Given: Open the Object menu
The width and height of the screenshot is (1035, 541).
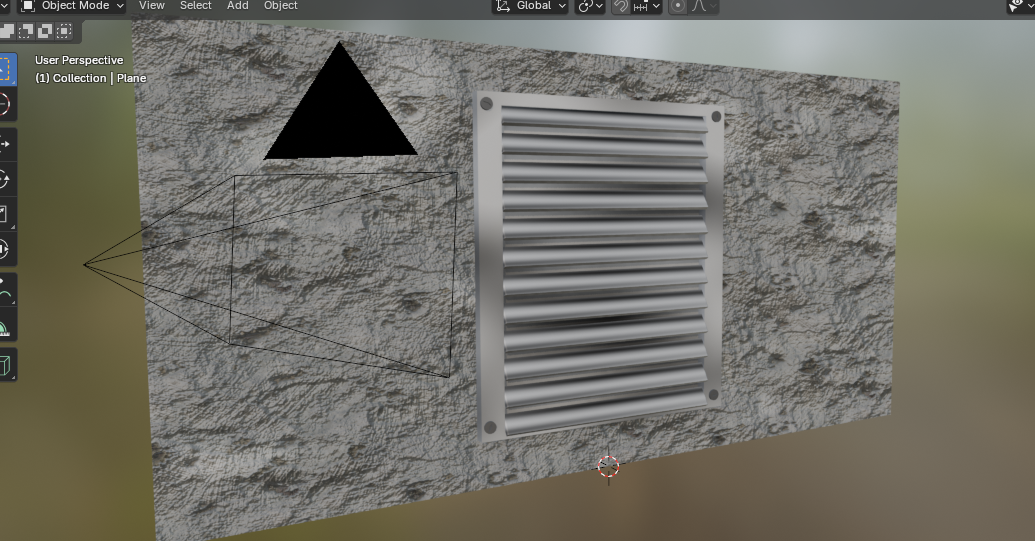Looking at the screenshot, I should pos(281,5).
